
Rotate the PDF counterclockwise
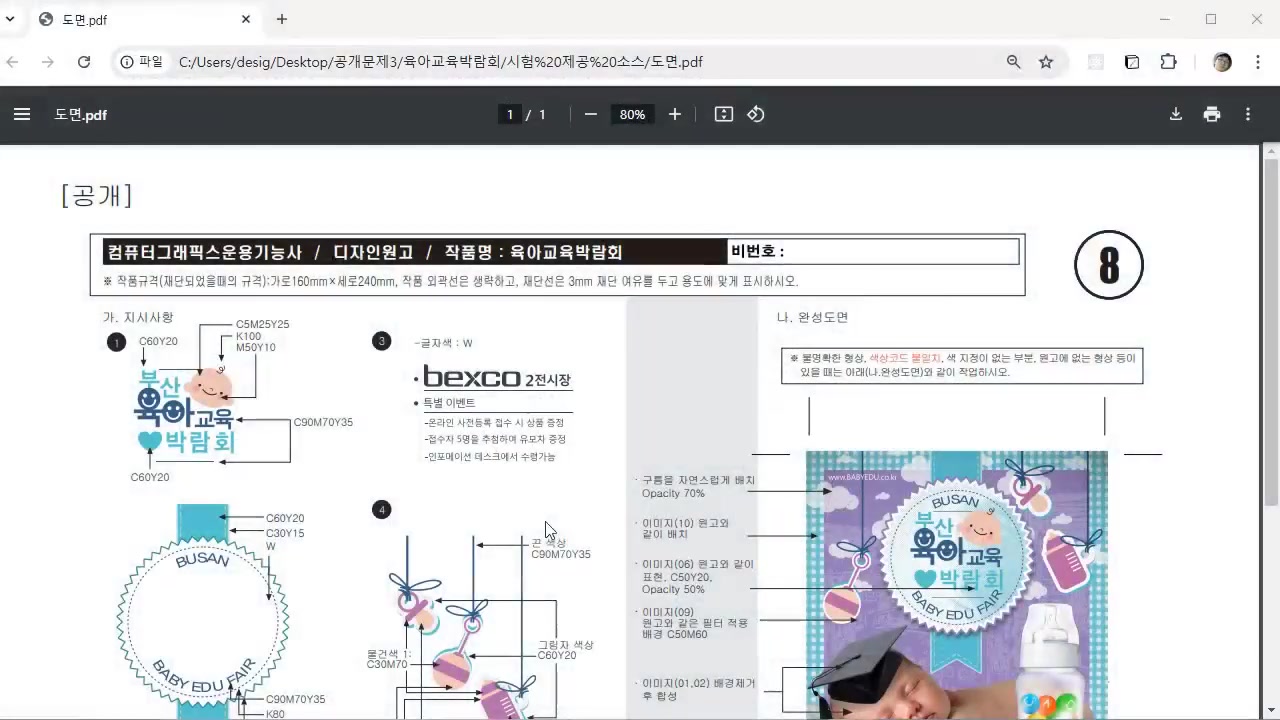pos(756,114)
